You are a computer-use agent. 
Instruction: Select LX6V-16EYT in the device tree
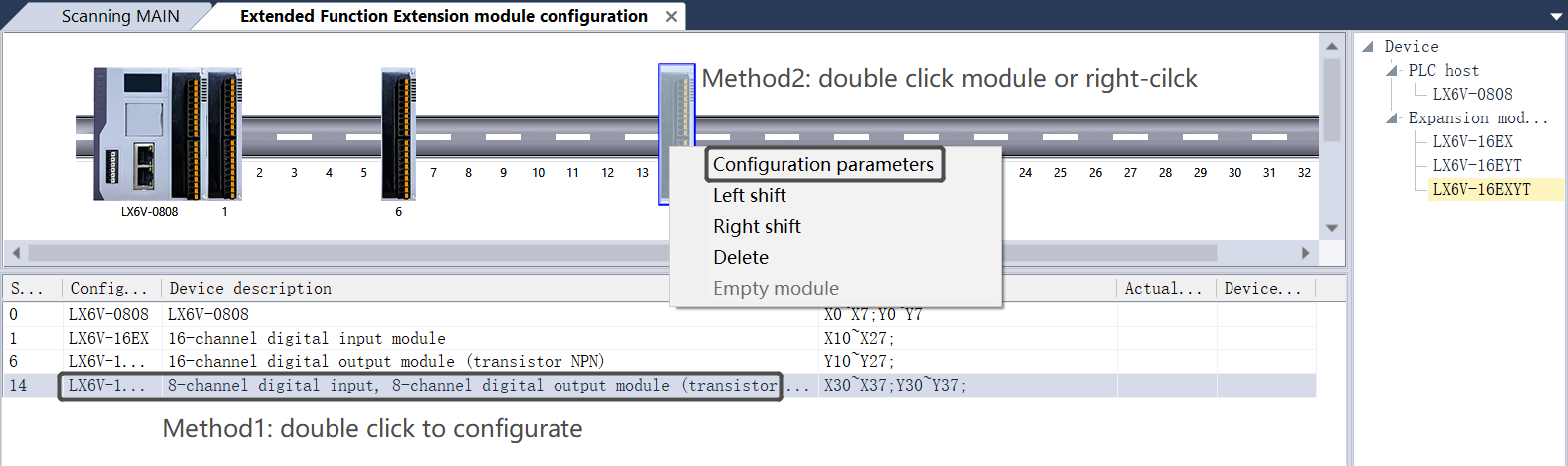(x=1476, y=166)
